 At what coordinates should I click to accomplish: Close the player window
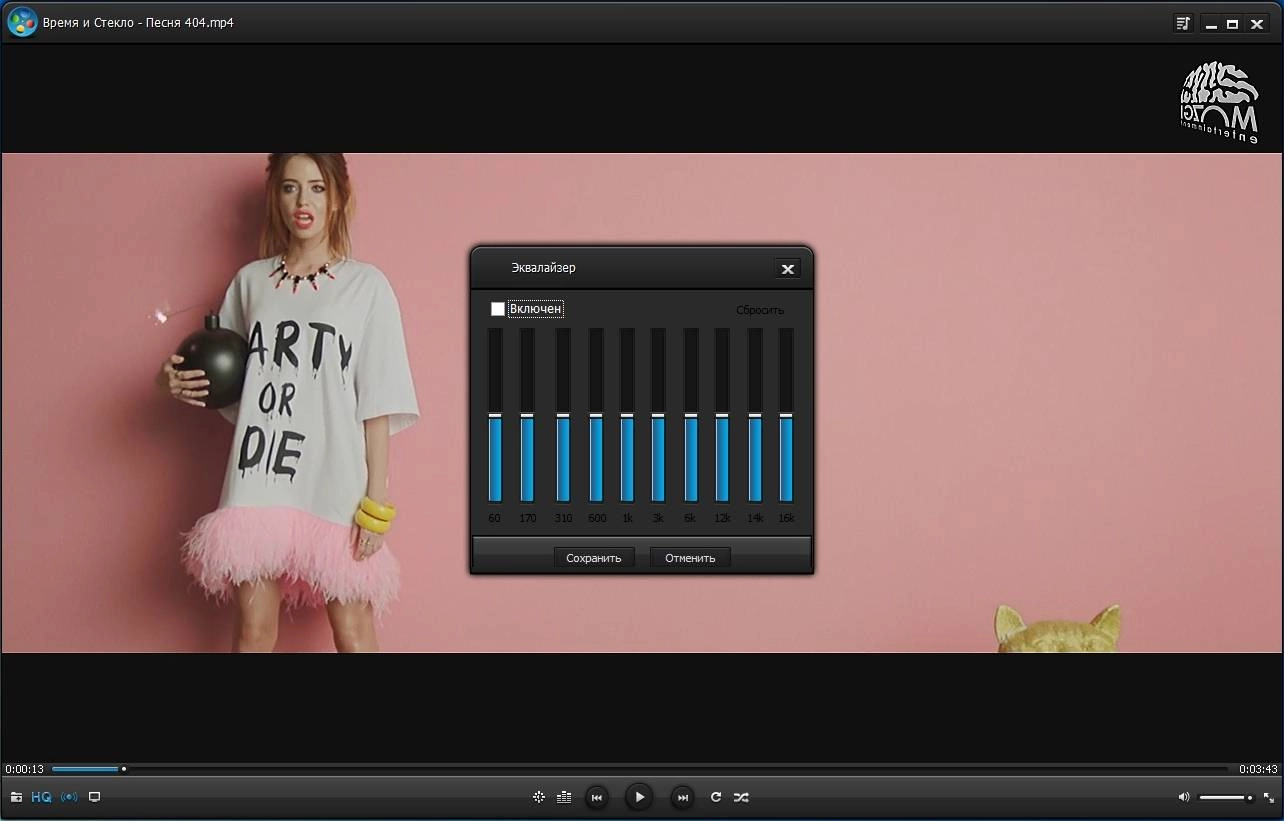[x=1257, y=23]
